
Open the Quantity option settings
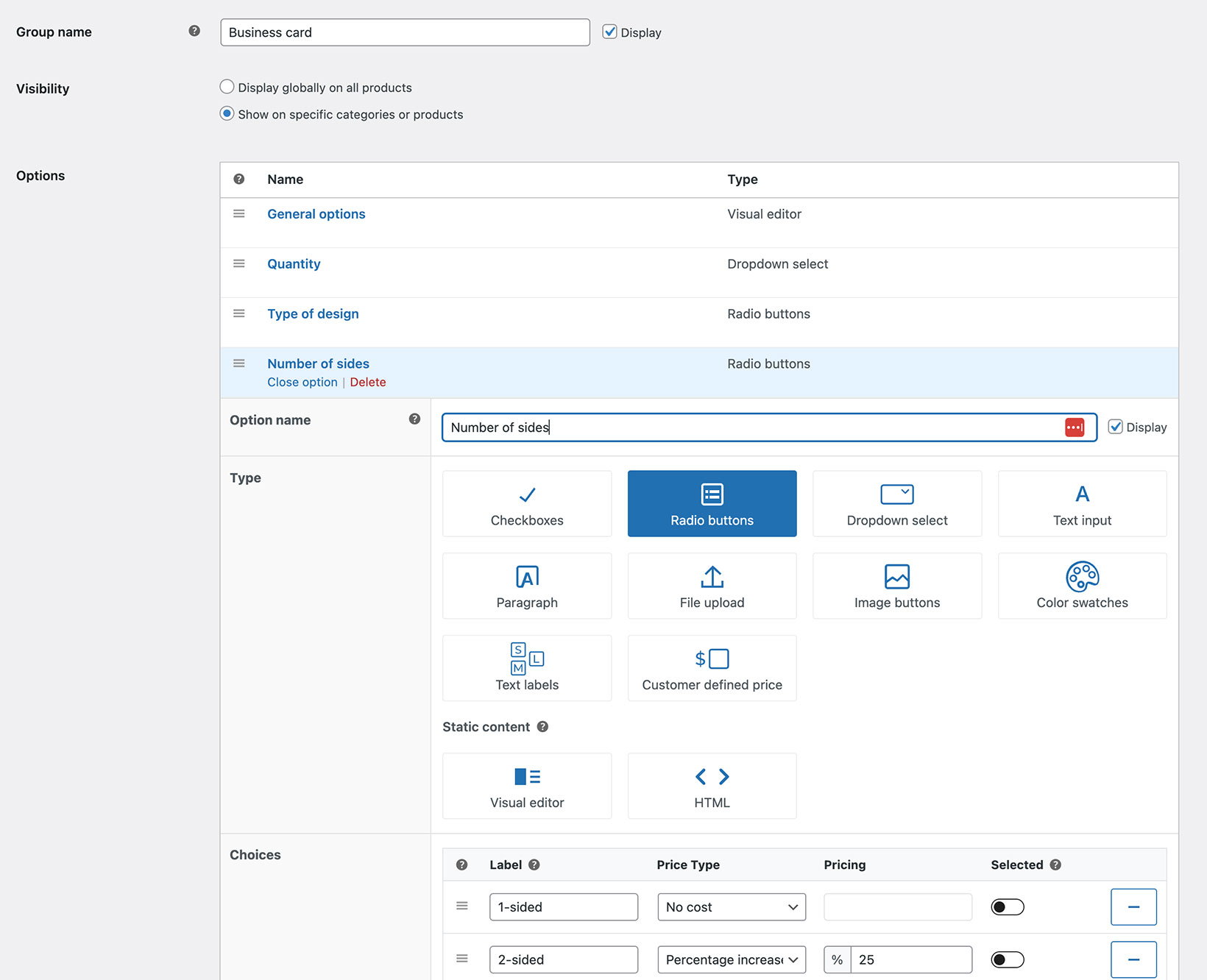point(294,263)
